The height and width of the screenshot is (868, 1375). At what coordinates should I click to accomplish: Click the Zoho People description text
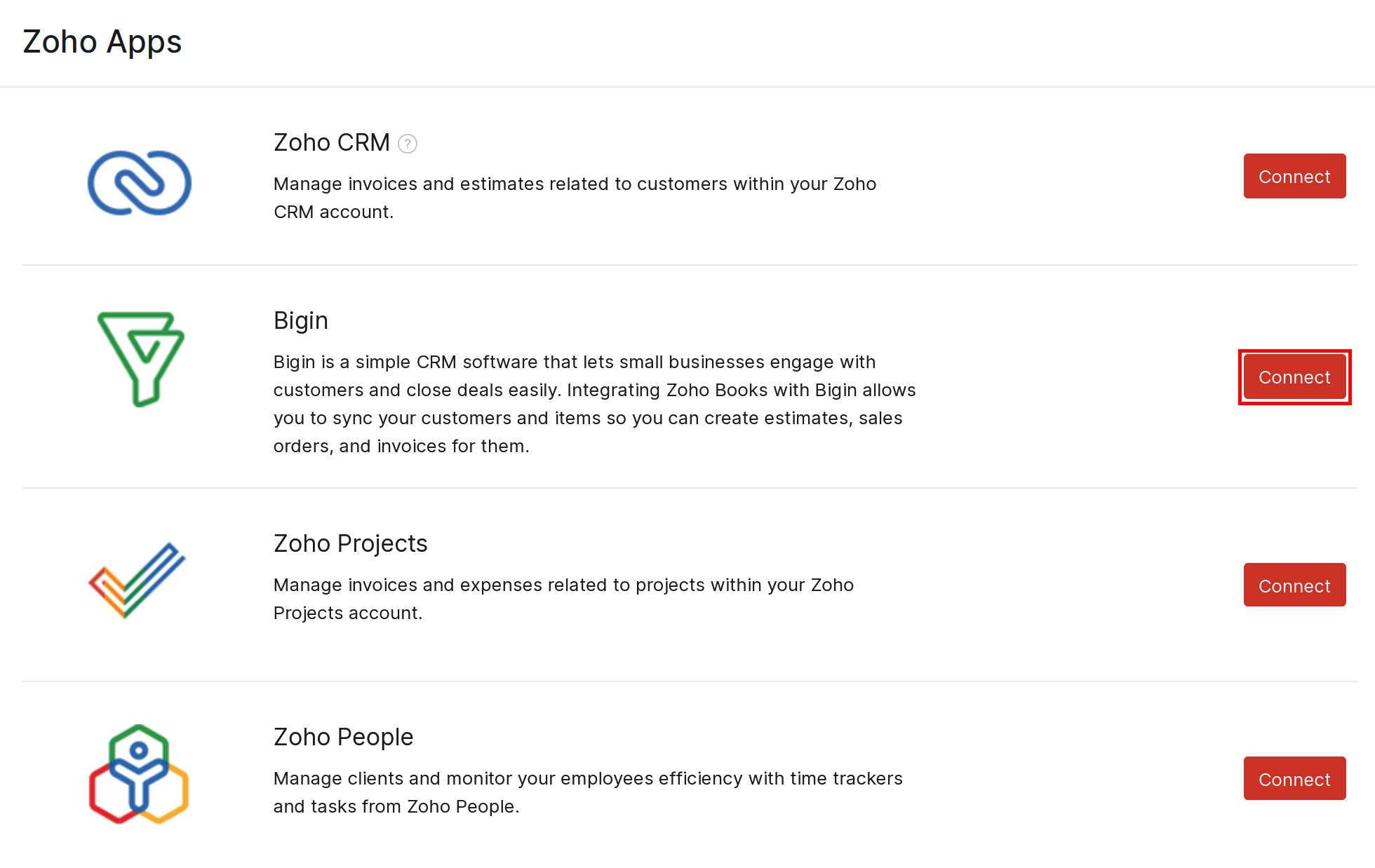point(588,792)
